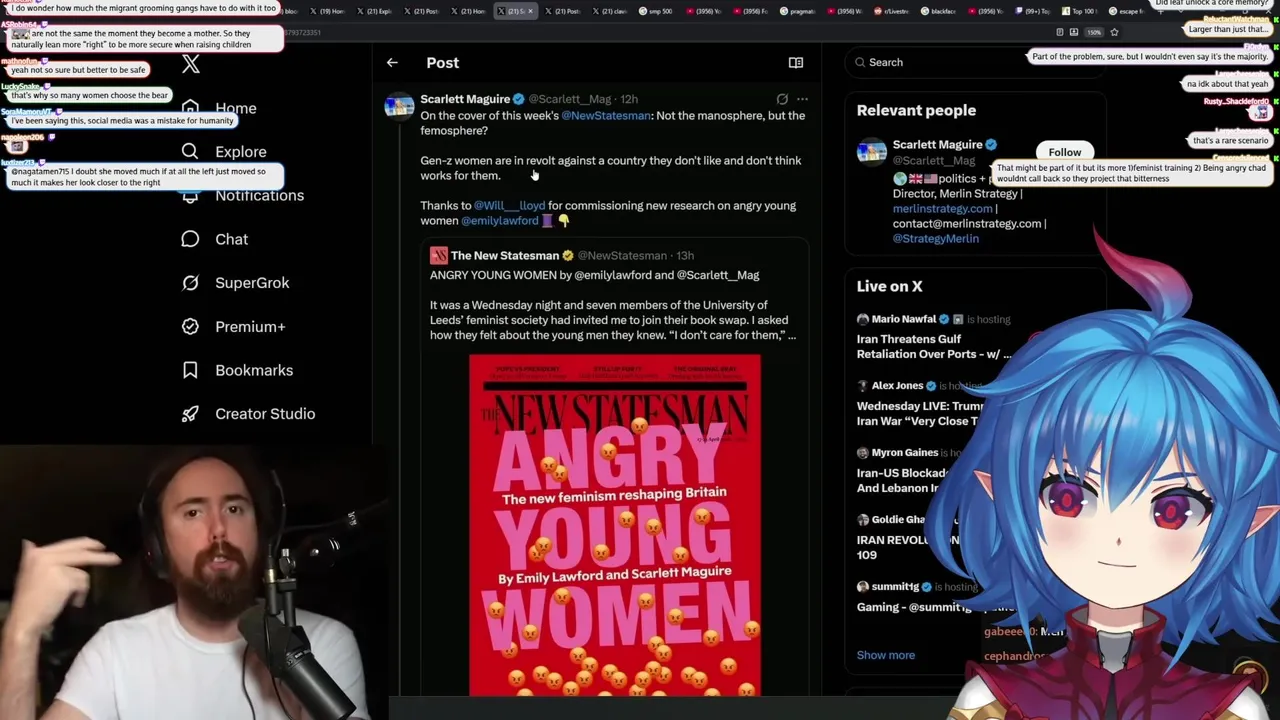Viewport: 1280px width, 720px height.
Task: Click Mario Nawfal's host avatar
Action: (x=862, y=319)
